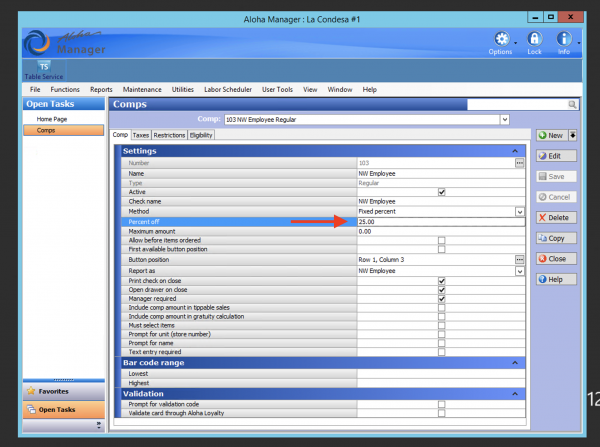Click the Open Tasks panel button at bottom

64,409
